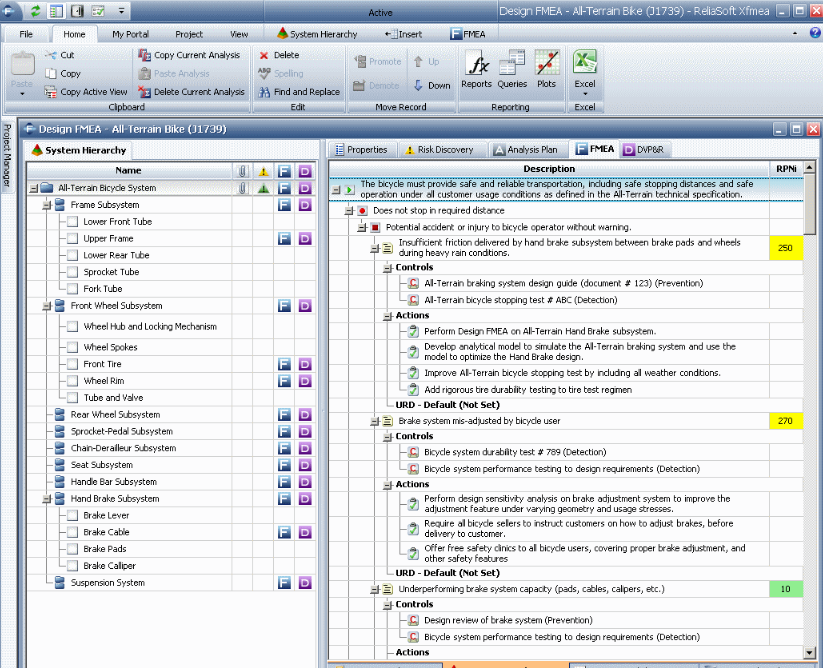The width and height of the screenshot is (823, 668).
Task: Open the Reports fx icon
Action: (x=476, y=66)
